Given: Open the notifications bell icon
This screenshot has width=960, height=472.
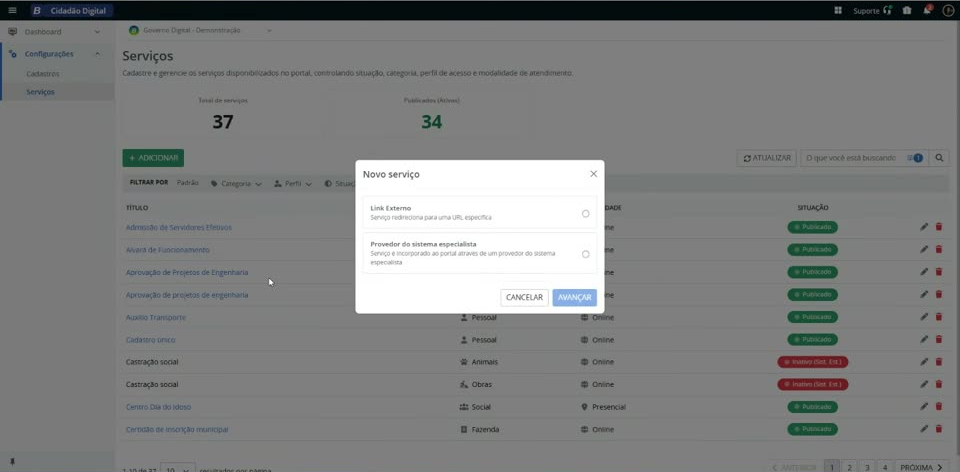Looking at the screenshot, I should (928, 10).
